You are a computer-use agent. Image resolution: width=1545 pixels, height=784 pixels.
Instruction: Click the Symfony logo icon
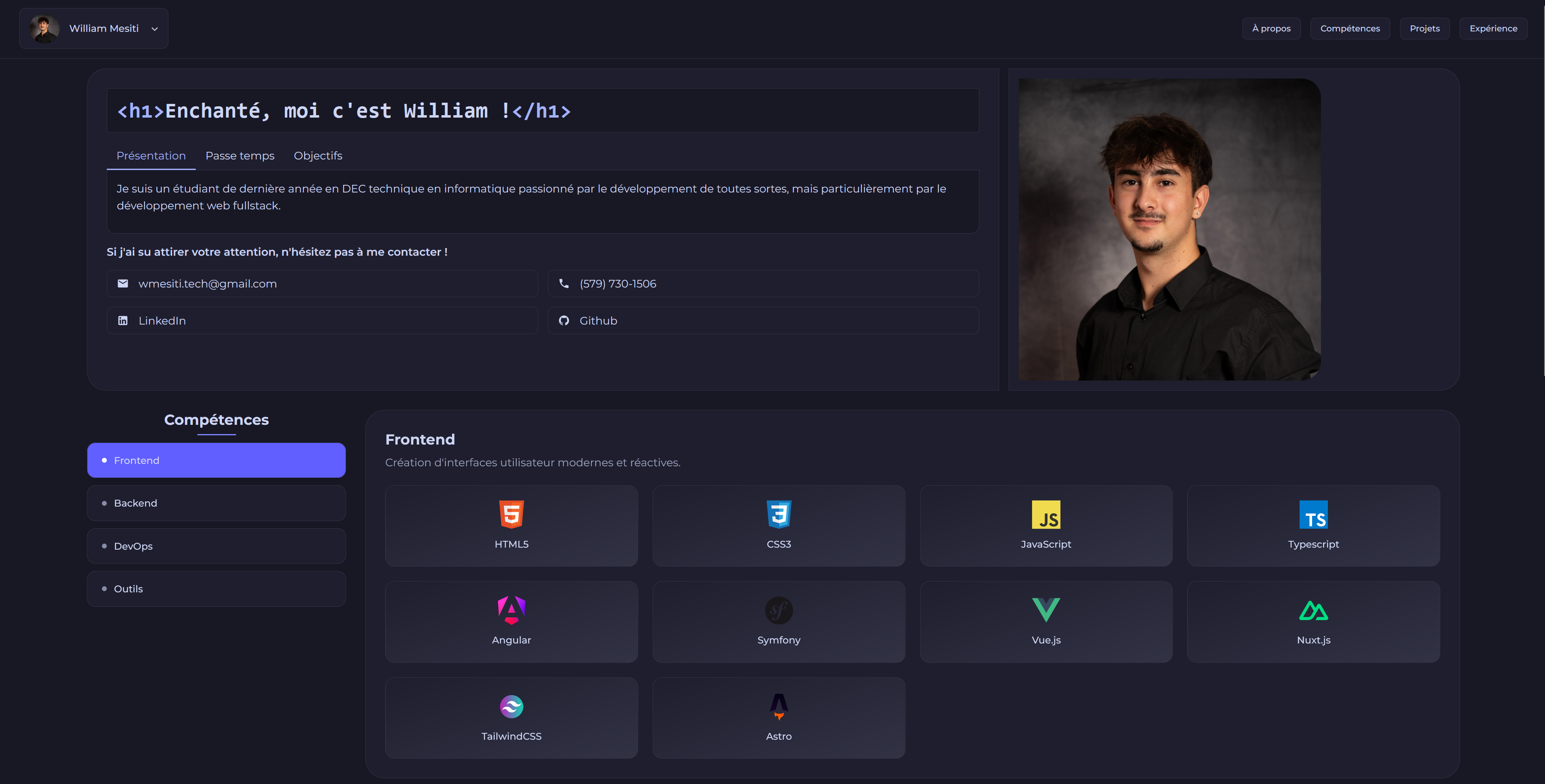click(778, 610)
